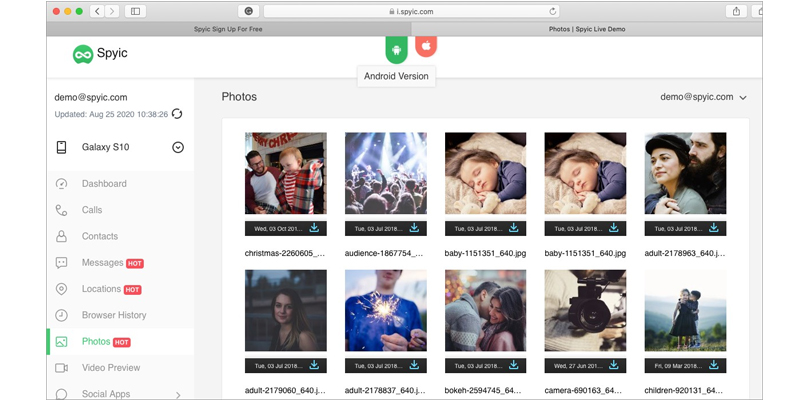Open Messages in the sidebar

click(102, 262)
